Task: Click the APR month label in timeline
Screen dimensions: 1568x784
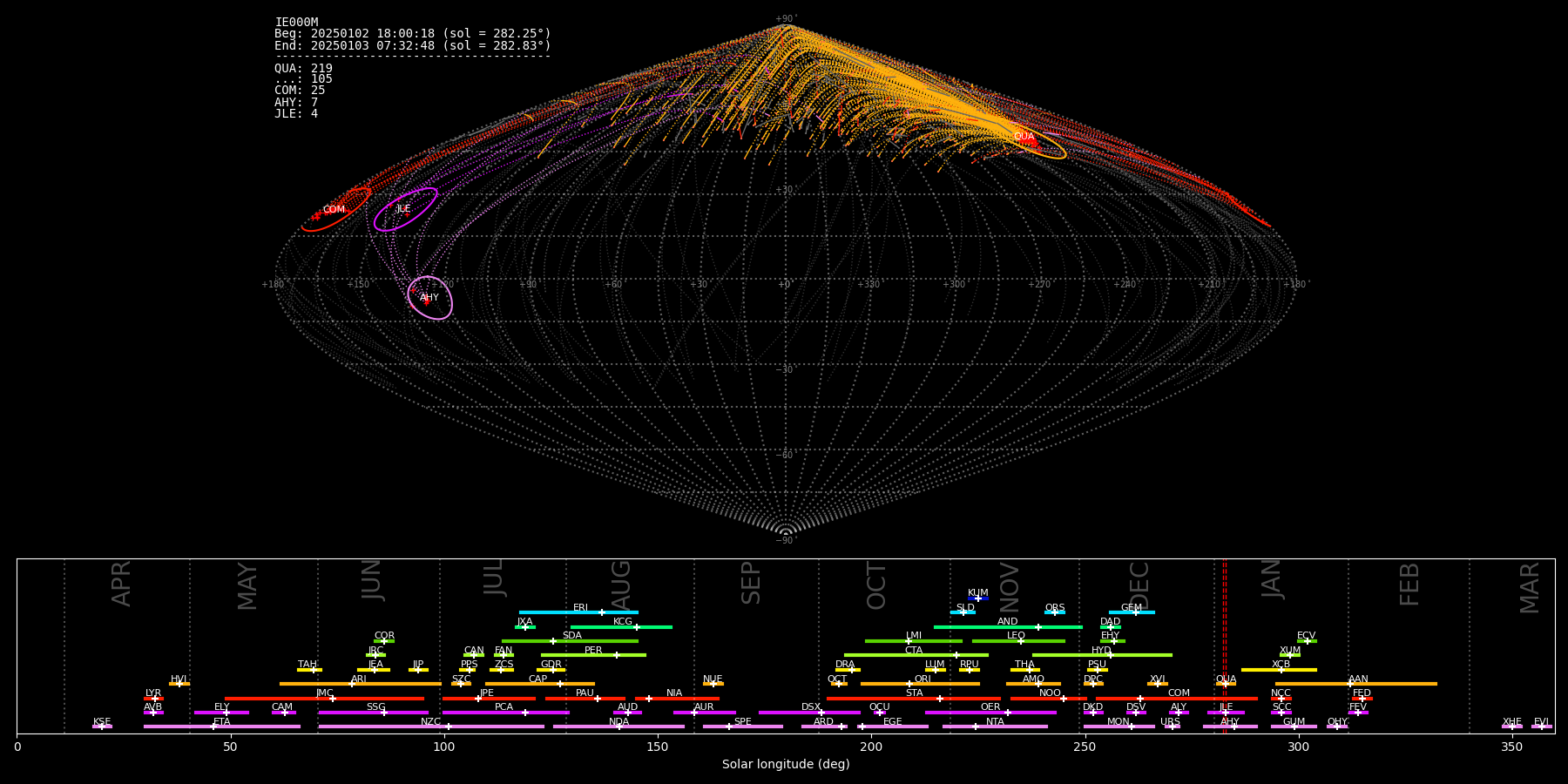Action: coord(121,584)
